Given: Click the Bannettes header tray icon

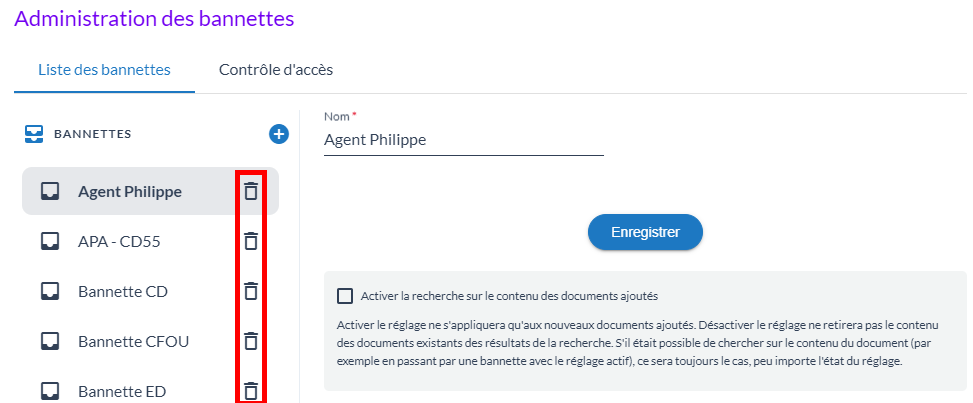Looking at the screenshot, I should (x=34, y=133).
